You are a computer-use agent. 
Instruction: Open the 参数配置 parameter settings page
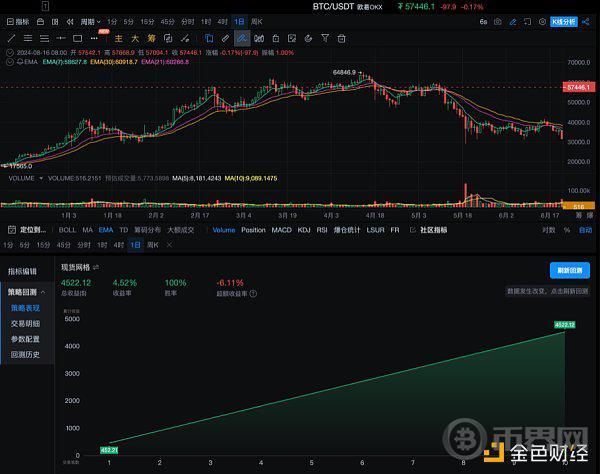(25, 339)
